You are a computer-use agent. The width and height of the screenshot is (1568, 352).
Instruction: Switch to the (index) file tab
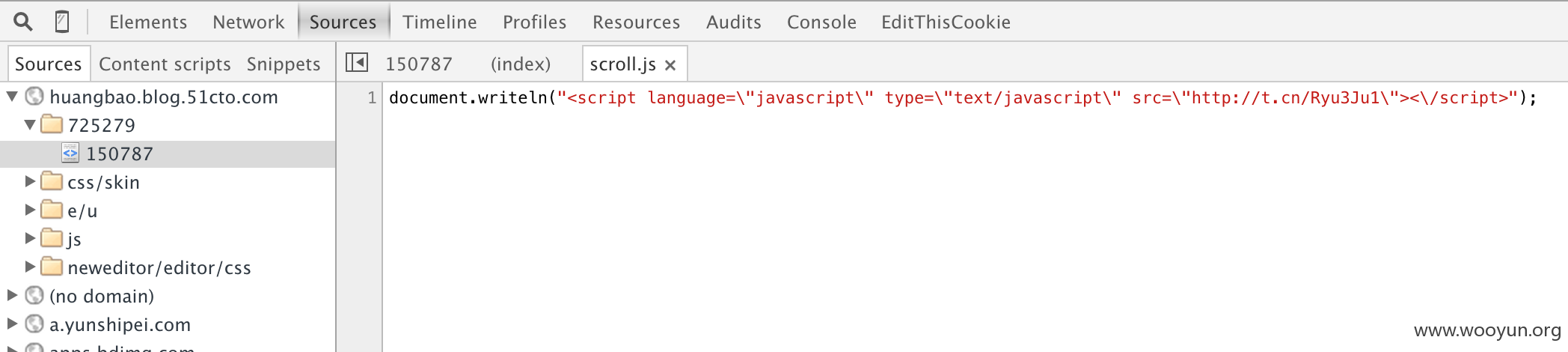click(521, 64)
